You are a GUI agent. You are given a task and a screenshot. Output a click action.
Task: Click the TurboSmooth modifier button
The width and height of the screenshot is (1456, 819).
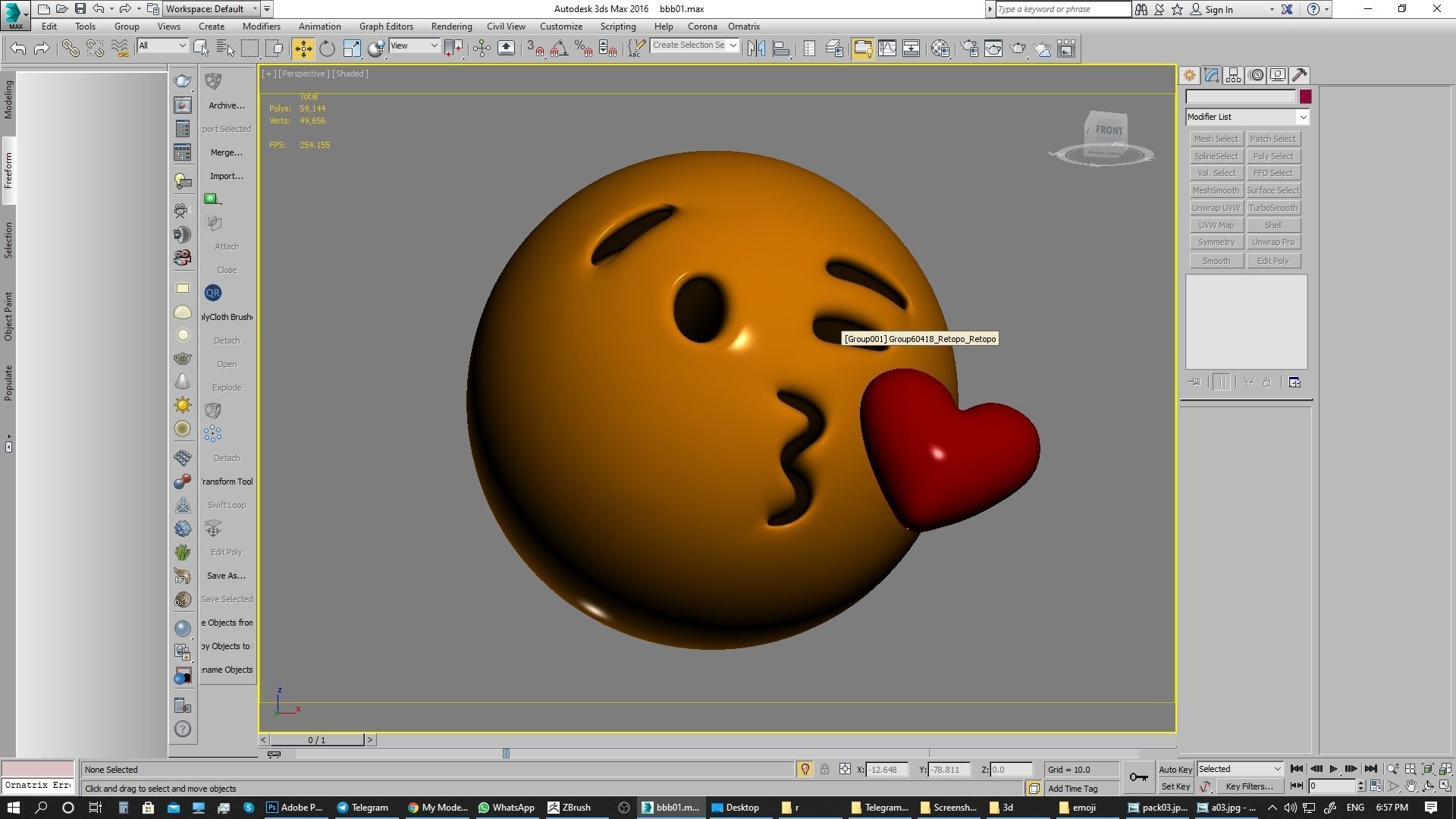tap(1273, 208)
